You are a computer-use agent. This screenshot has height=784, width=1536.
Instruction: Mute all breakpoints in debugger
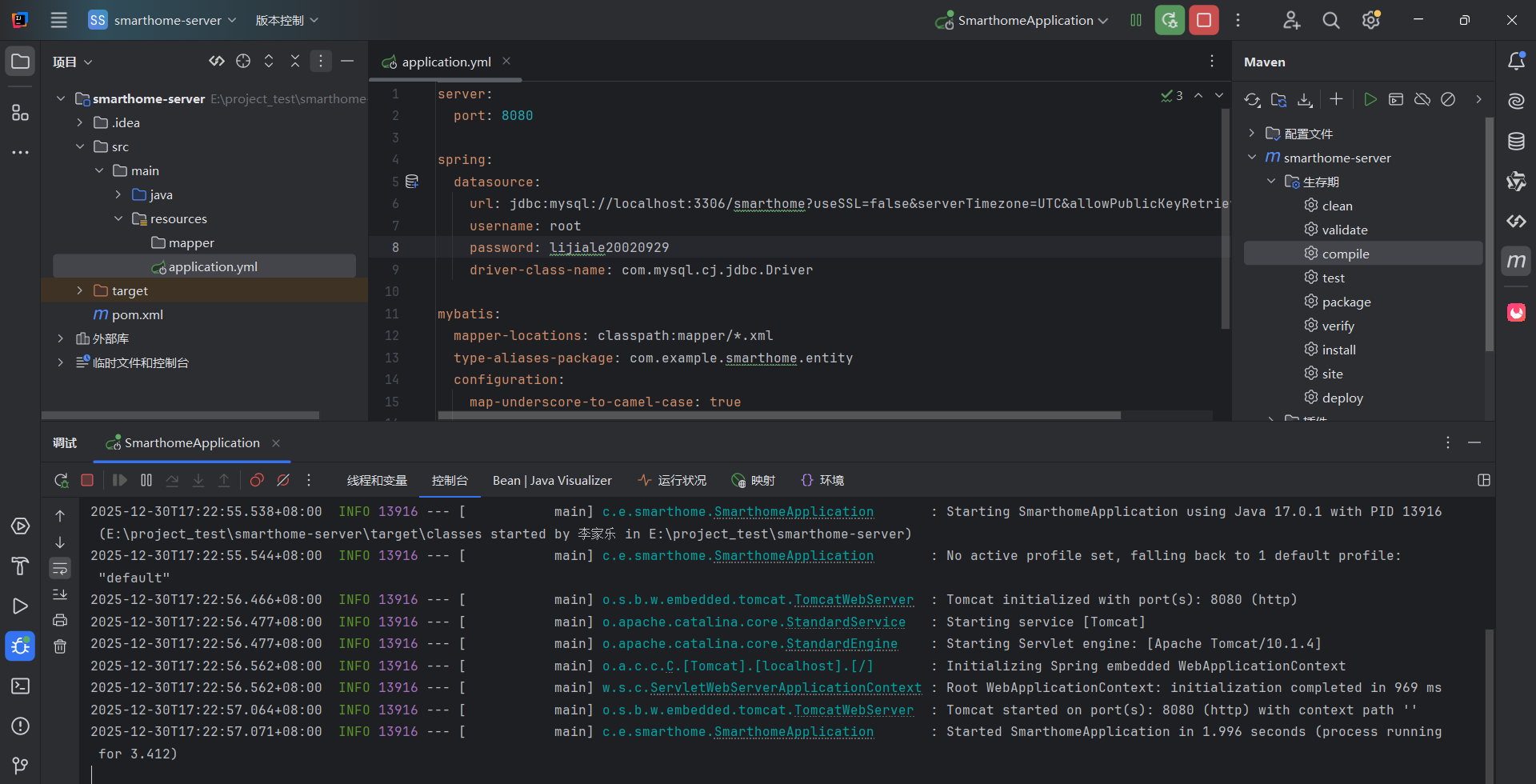coord(283,480)
